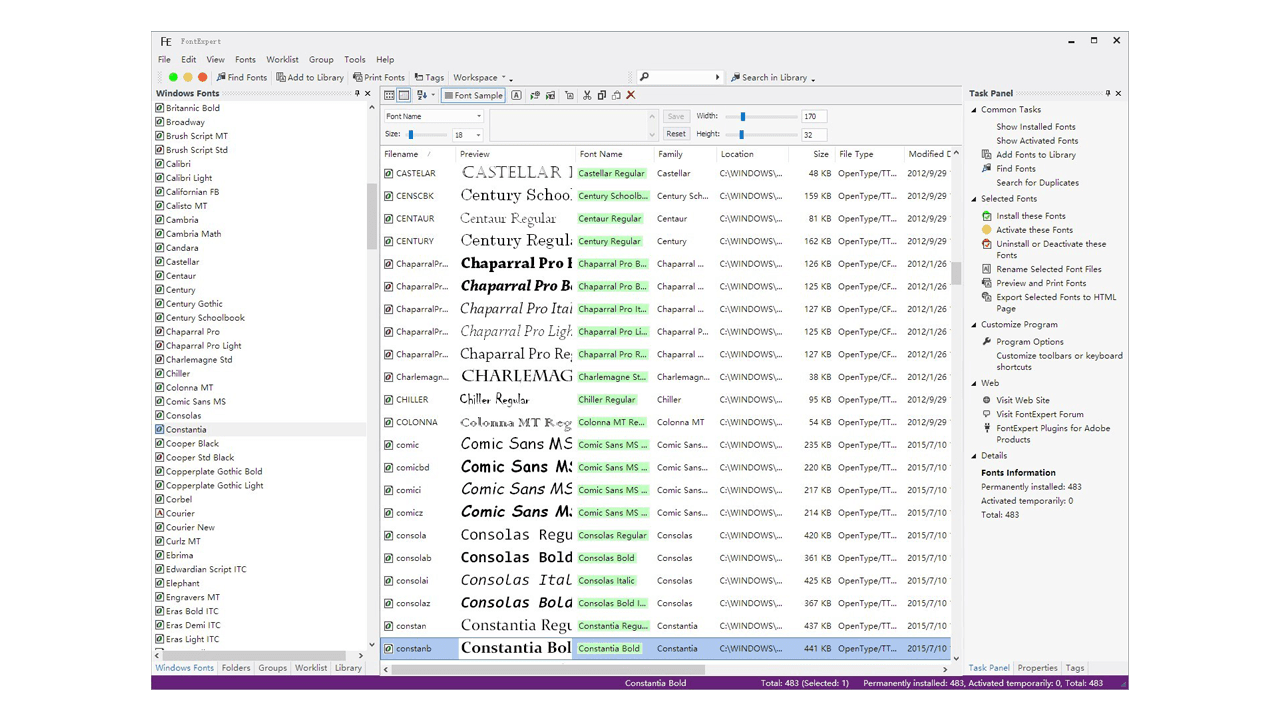Open Print Fonts from the toolbar
This screenshot has width=1280, height=720.
point(380,77)
